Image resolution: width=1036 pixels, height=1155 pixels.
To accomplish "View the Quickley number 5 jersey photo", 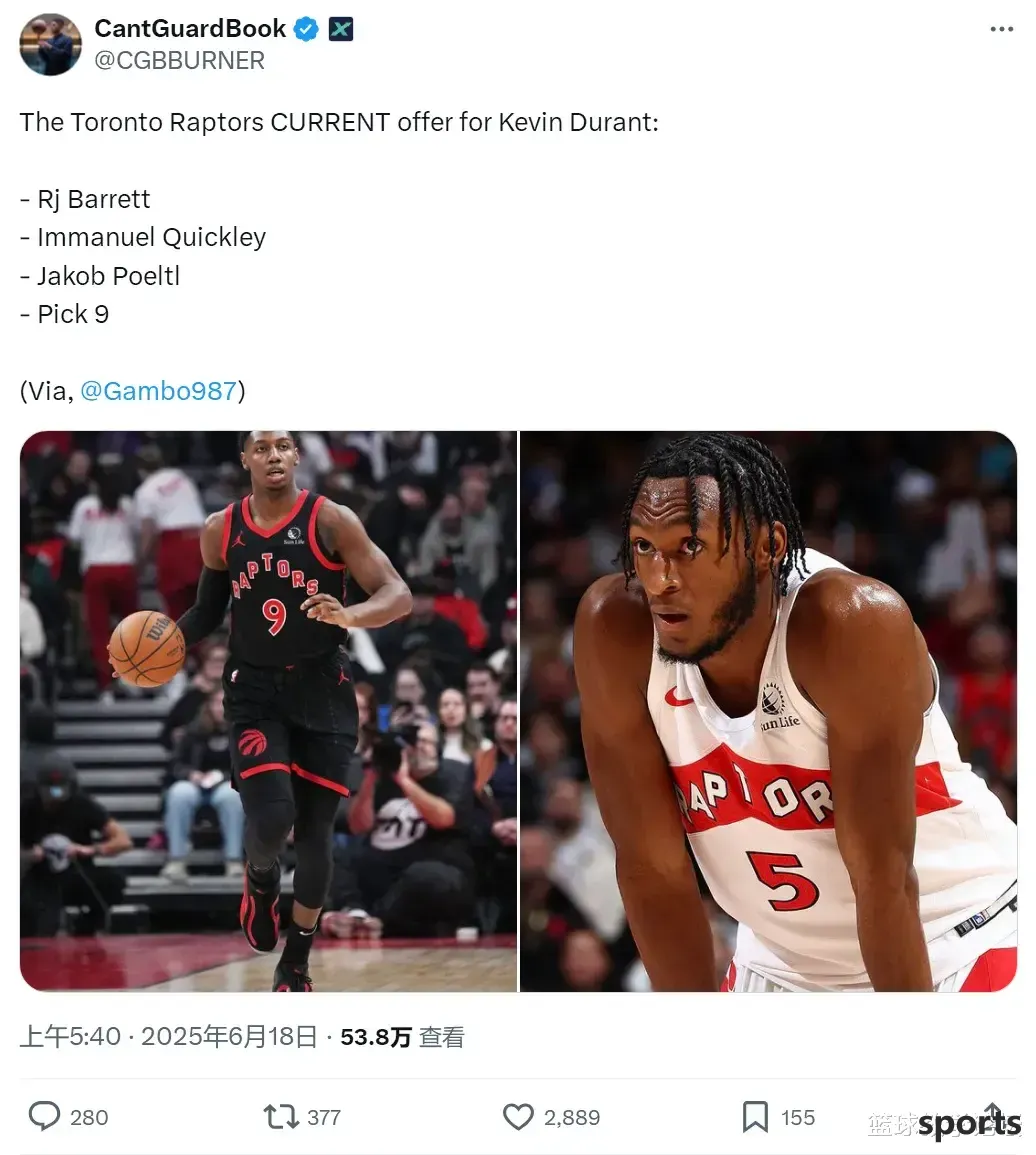I will click(769, 712).
